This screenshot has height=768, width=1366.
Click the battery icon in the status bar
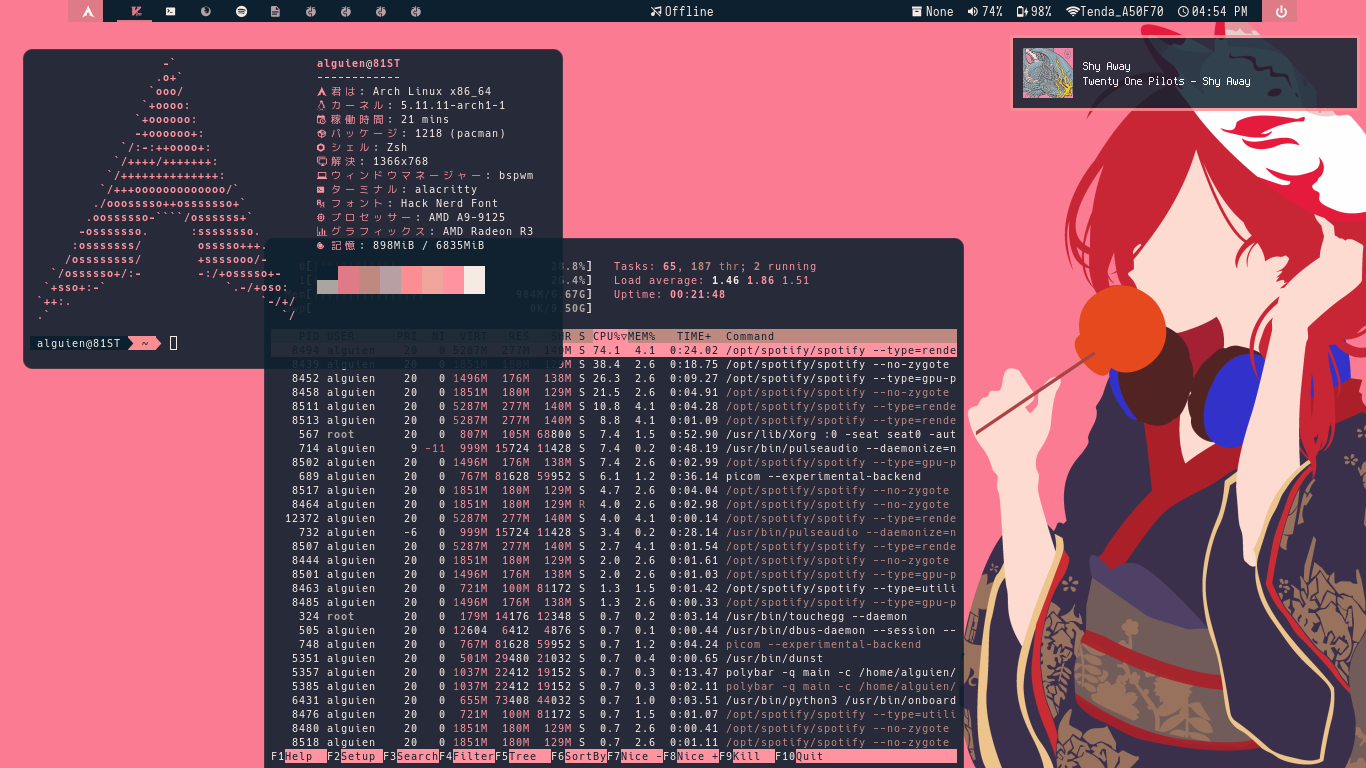pyautogui.click(x=1021, y=12)
